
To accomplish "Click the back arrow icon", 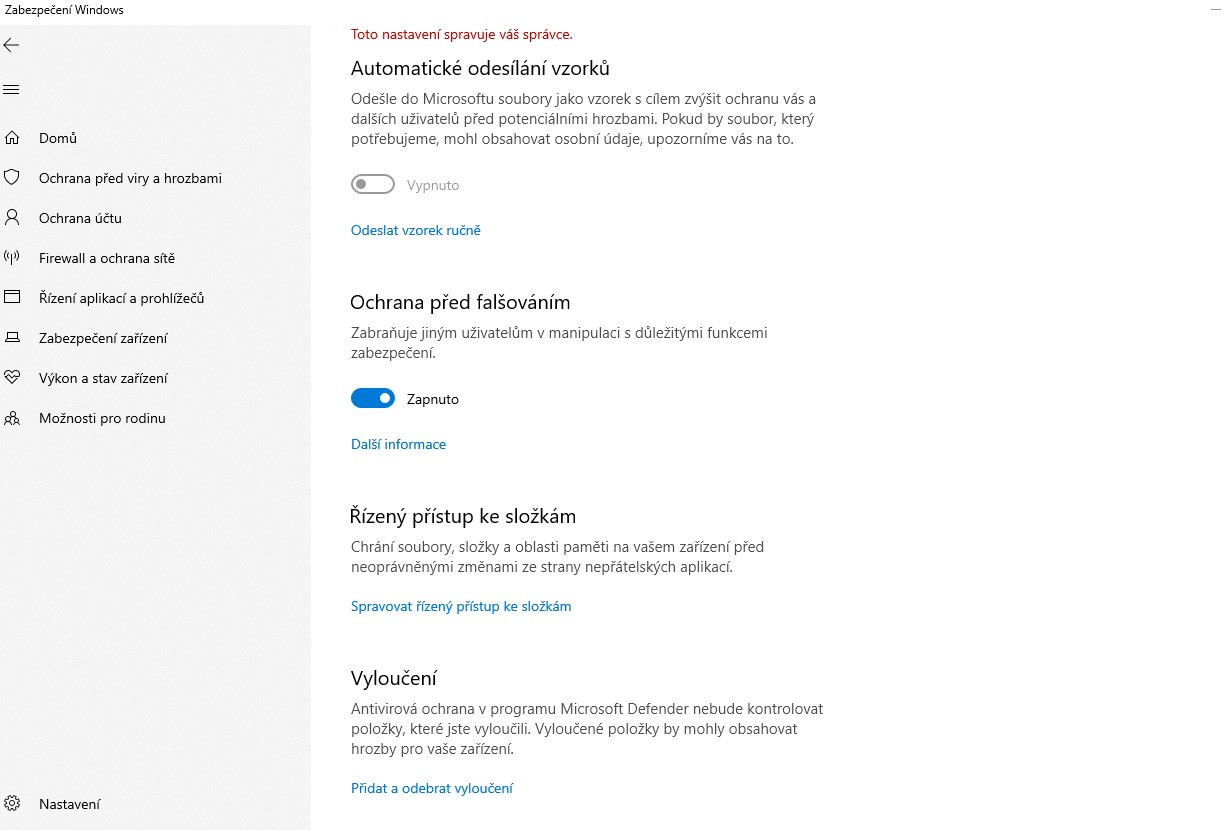I will pos(11,45).
